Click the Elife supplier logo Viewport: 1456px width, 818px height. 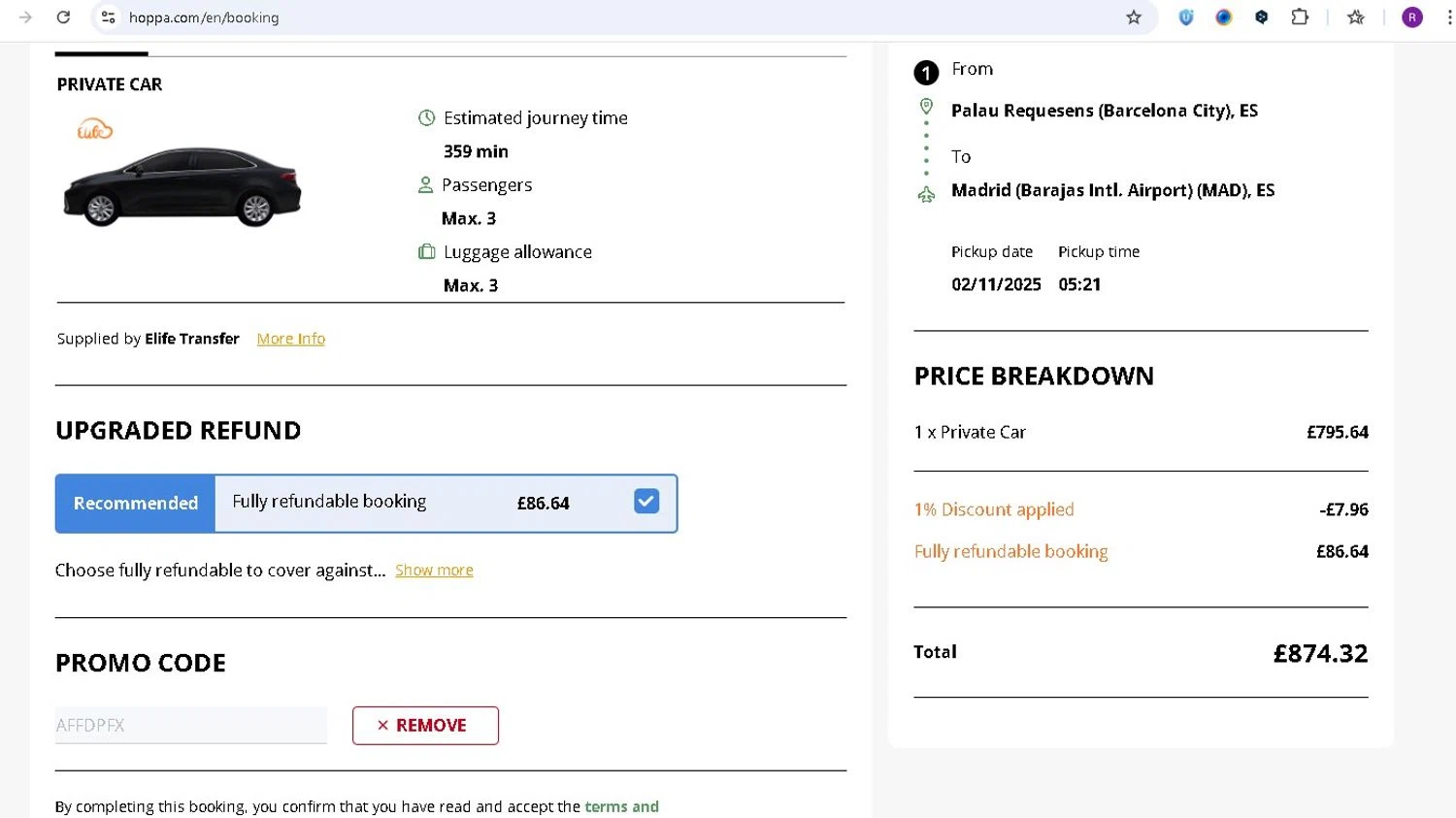coord(95,129)
